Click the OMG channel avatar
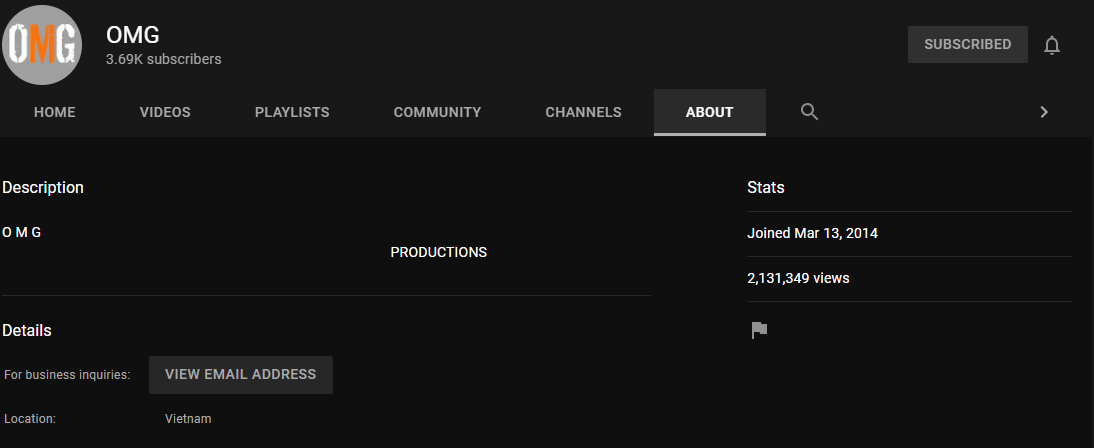The image size is (1094, 448). [42, 45]
